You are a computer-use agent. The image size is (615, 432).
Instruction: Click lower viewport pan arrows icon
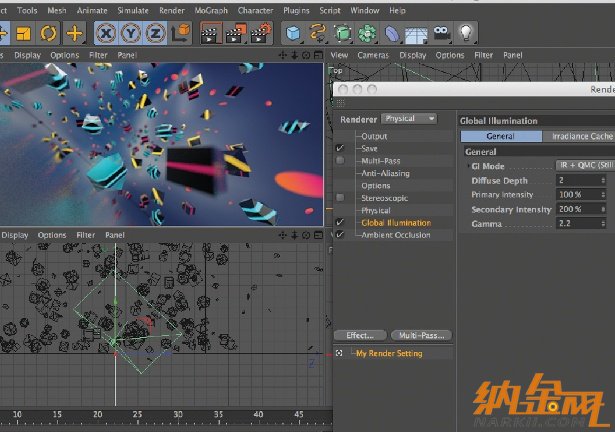(282, 235)
